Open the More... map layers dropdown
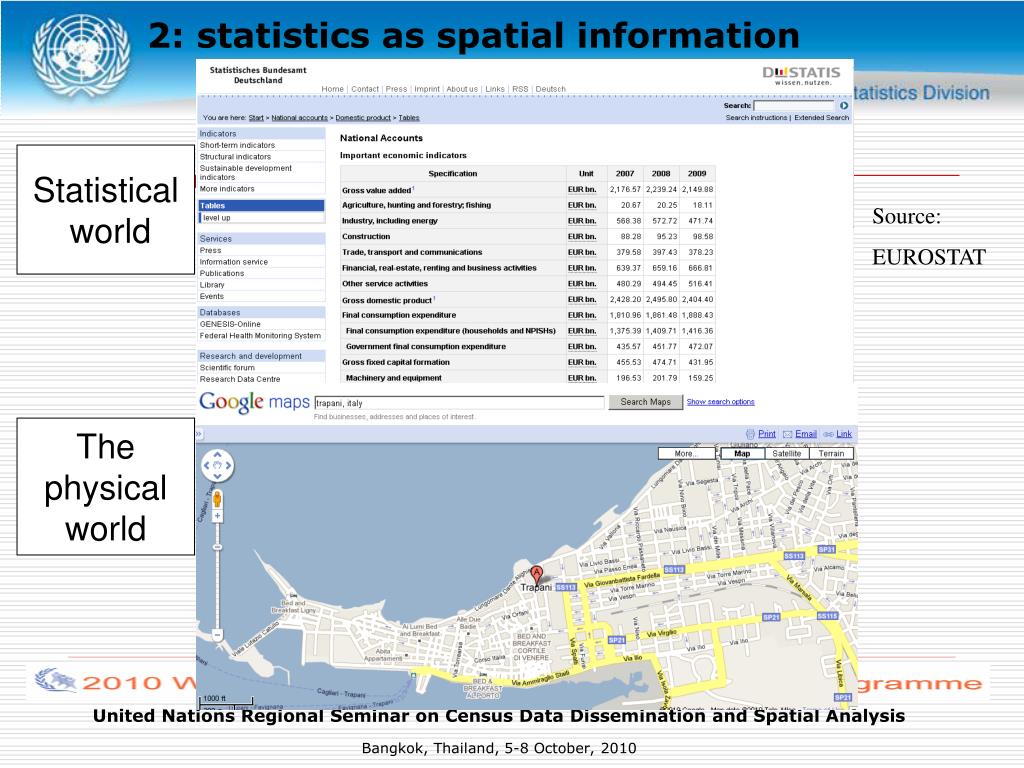Screen dimensions: 1024x768 (686, 453)
